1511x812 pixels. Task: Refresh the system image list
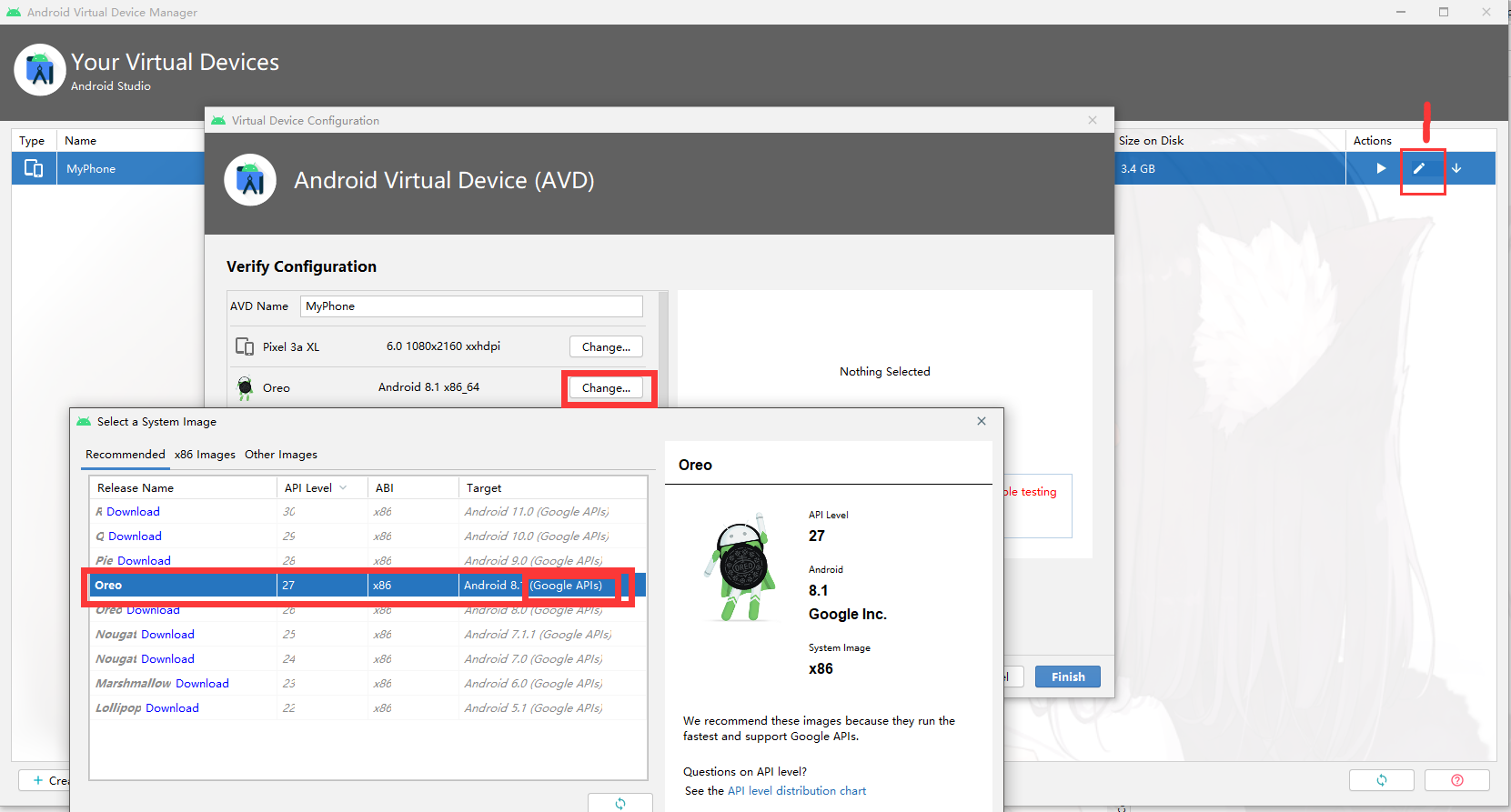tap(620, 803)
